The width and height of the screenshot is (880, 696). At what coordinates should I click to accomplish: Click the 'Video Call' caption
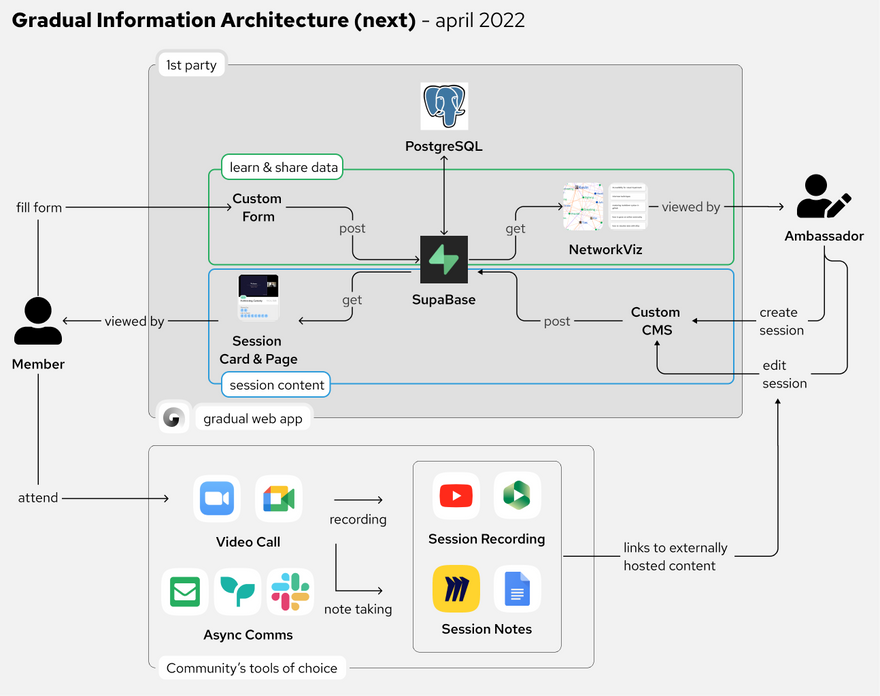248,542
